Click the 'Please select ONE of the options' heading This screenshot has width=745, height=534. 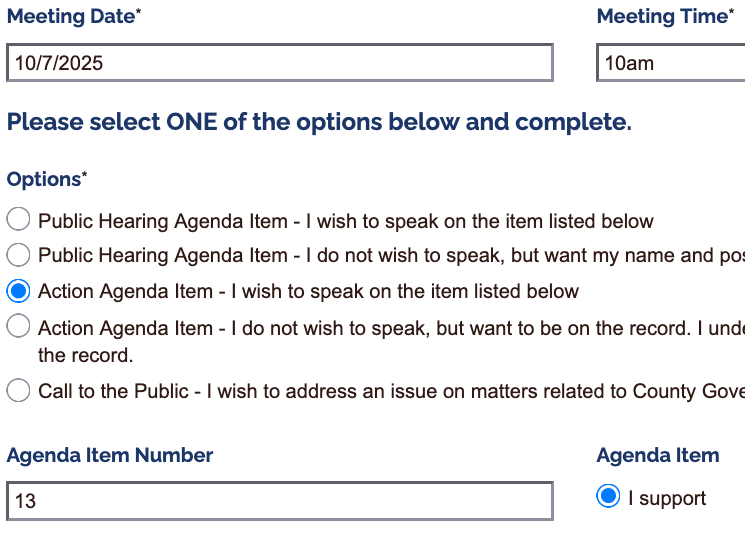click(x=319, y=123)
